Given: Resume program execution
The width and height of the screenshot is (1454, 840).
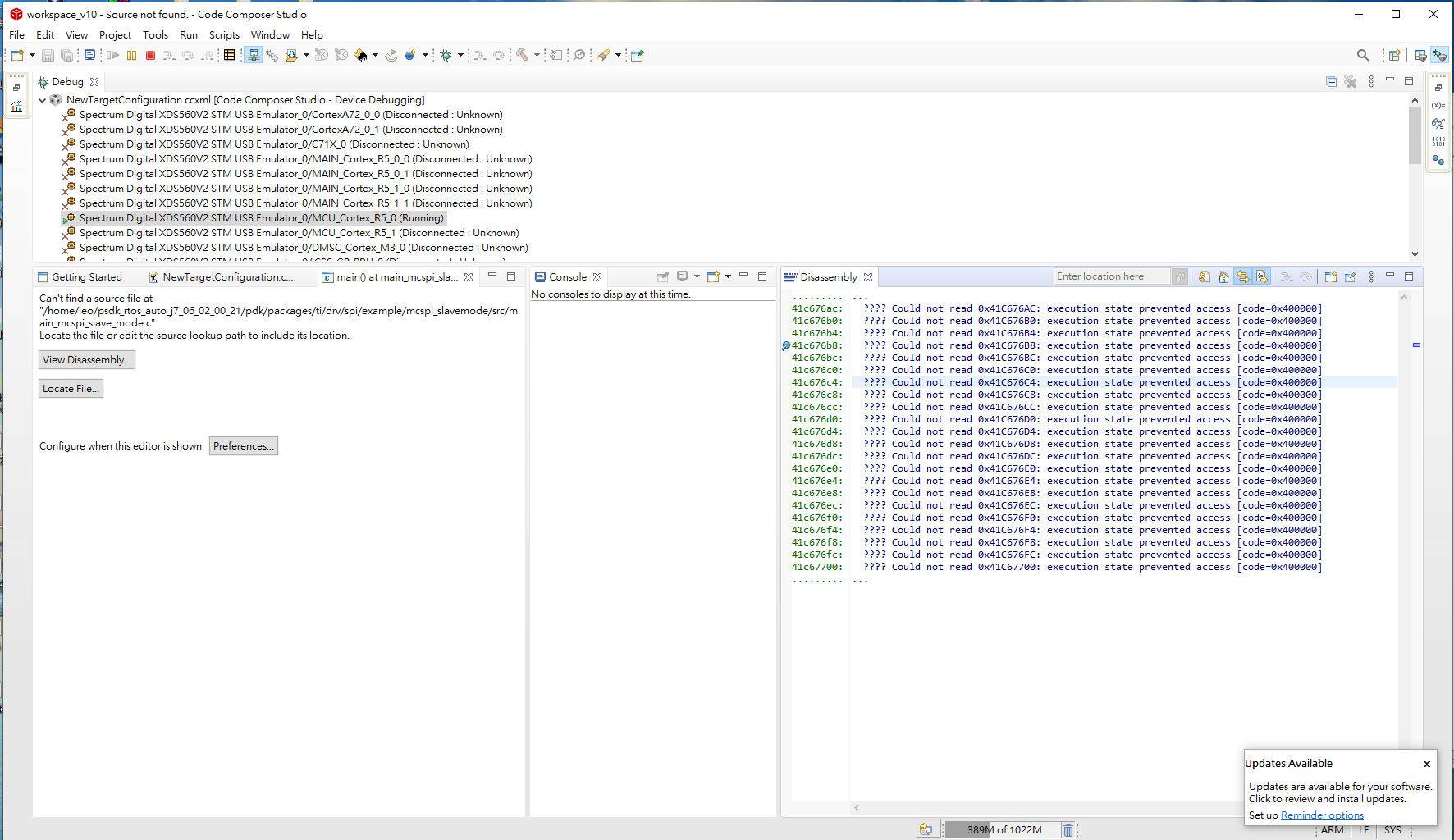Looking at the screenshot, I should [112, 55].
